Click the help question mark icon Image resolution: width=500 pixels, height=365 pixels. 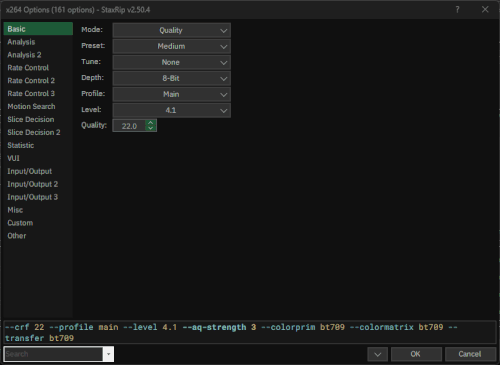[x=457, y=10]
